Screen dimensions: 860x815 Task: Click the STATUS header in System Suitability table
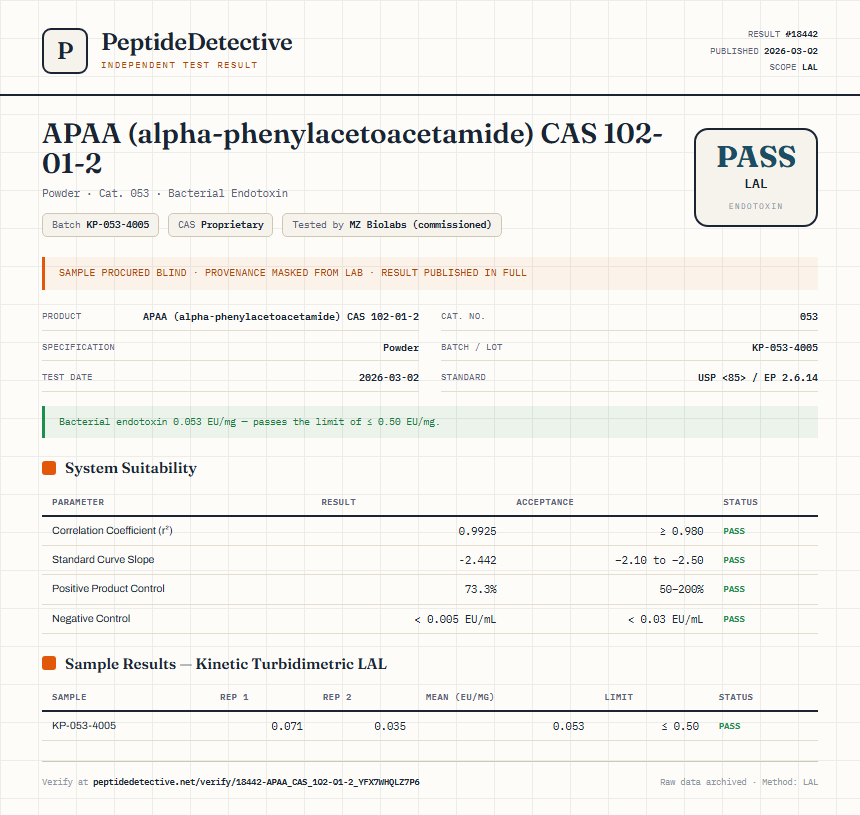(740, 502)
